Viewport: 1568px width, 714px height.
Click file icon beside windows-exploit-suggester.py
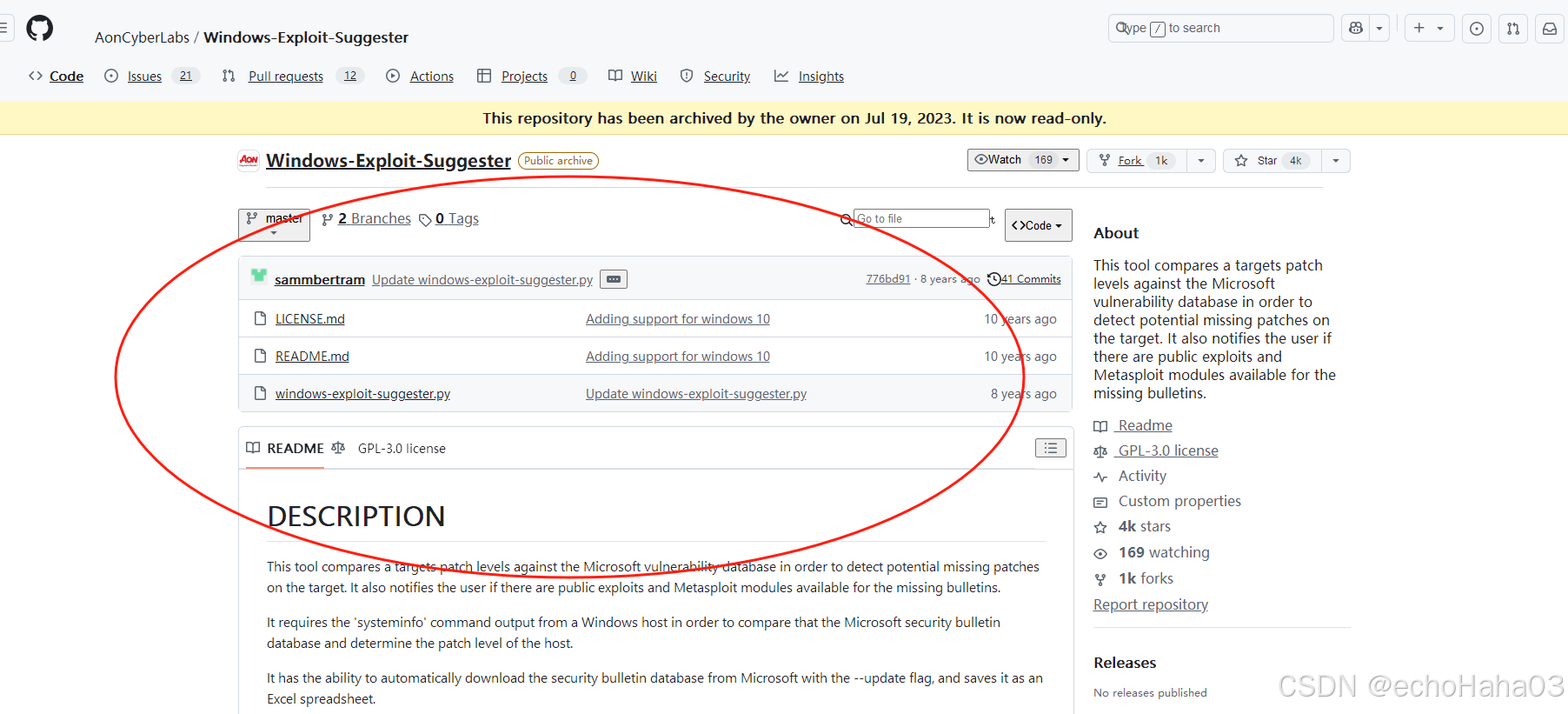pyautogui.click(x=260, y=393)
